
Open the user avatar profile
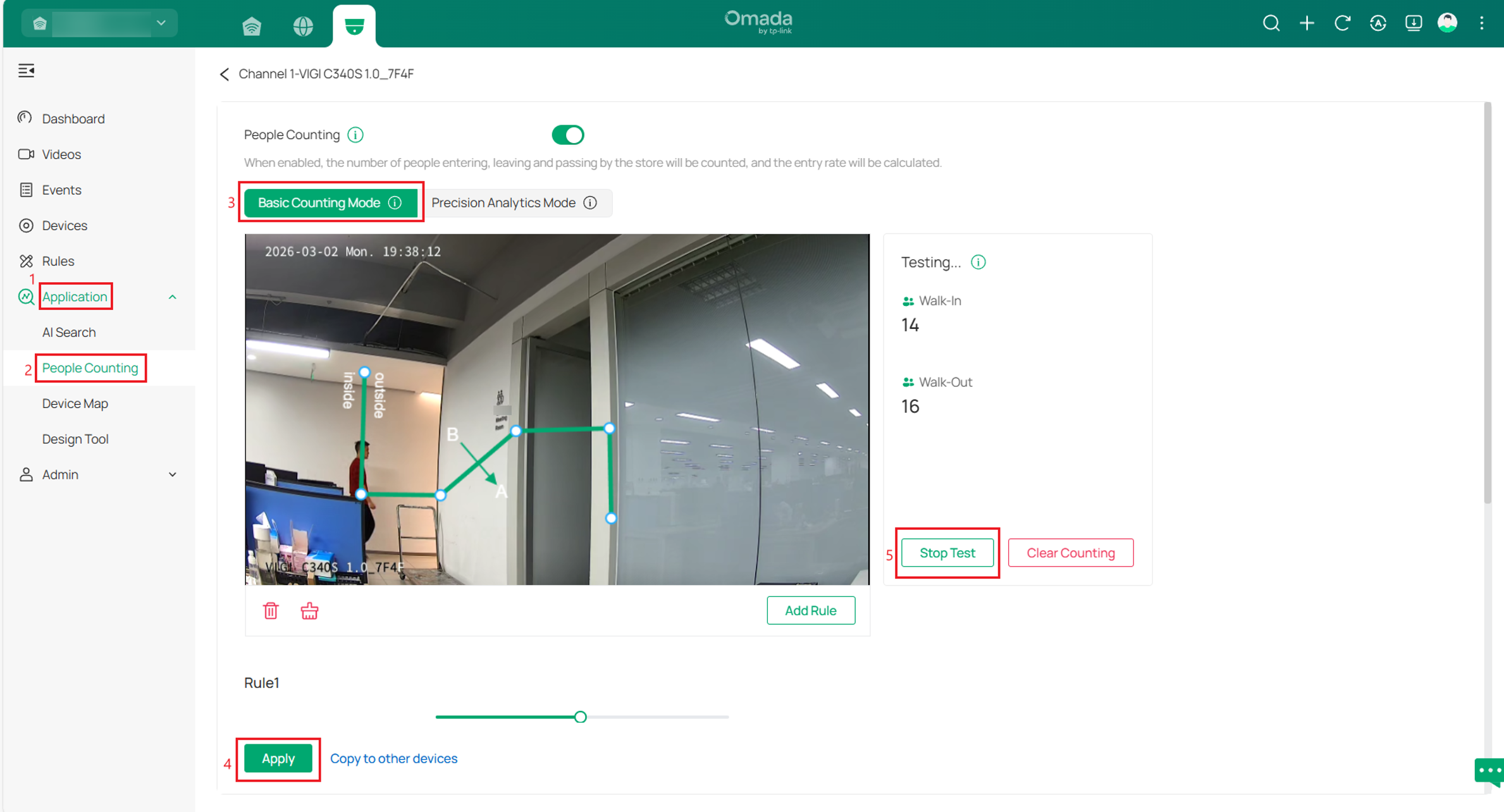coord(1448,23)
